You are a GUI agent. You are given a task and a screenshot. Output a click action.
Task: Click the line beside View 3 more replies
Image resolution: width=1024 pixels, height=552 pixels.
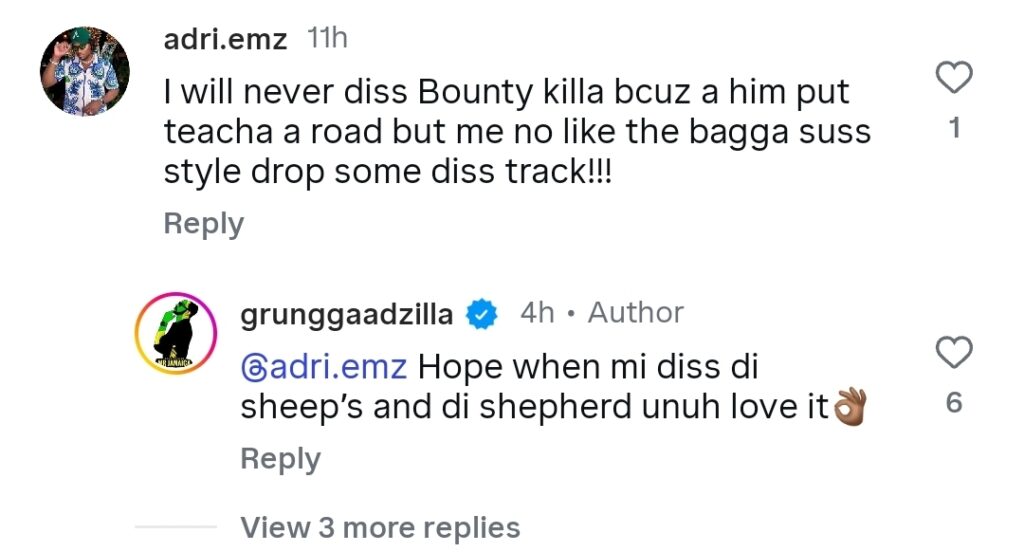coord(176,527)
